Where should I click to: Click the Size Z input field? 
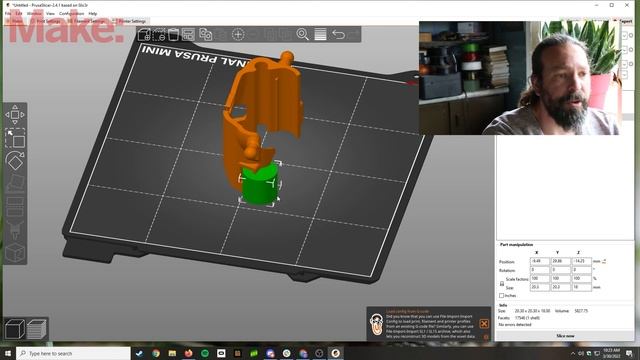click(582, 287)
